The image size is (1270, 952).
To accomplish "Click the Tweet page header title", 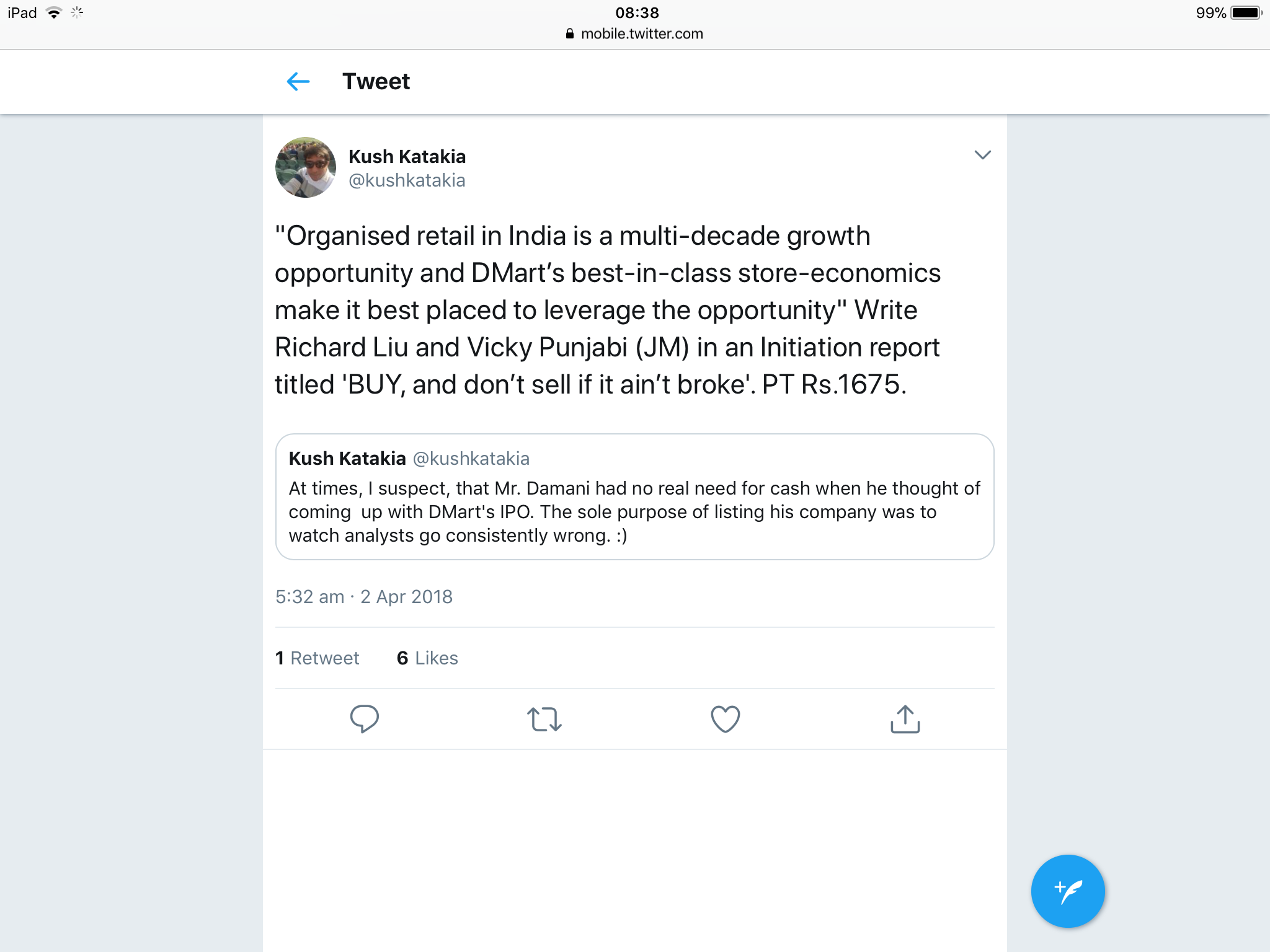I will pyautogui.click(x=376, y=81).
